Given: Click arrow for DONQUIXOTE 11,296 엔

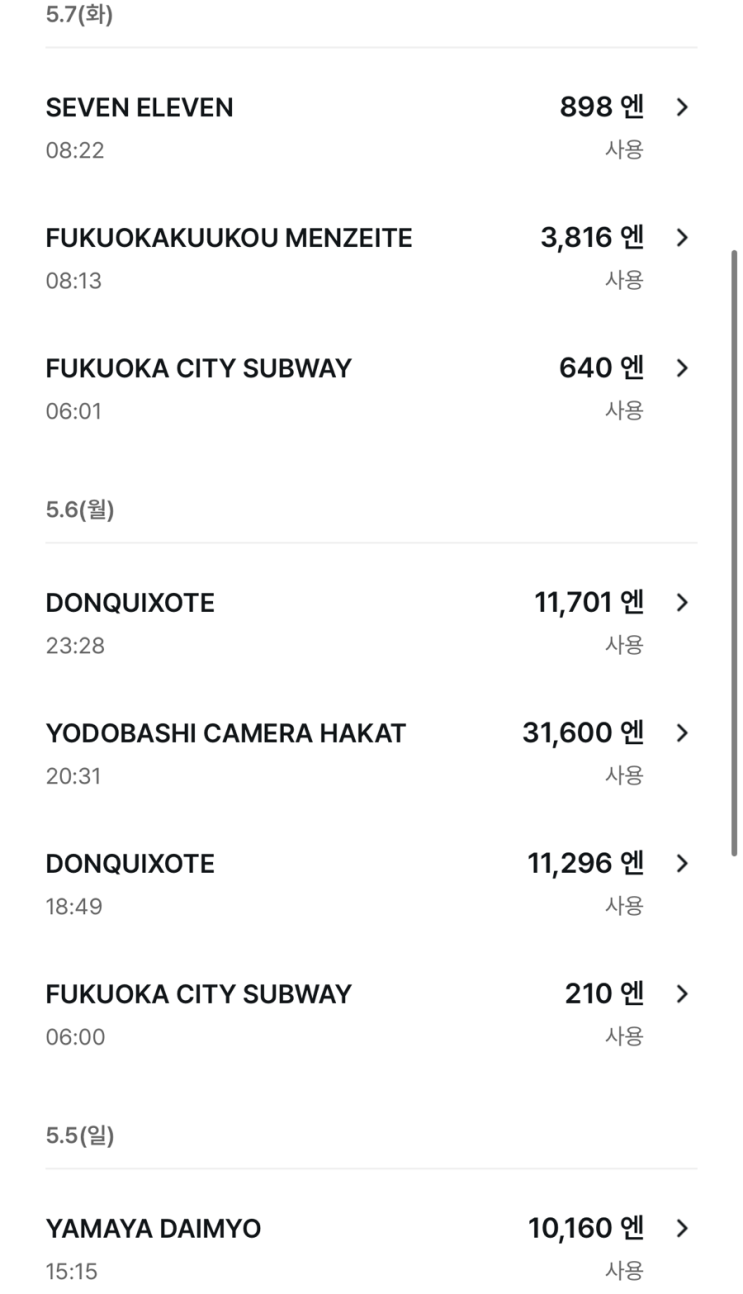Looking at the screenshot, I should pyautogui.click(x=682, y=863).
